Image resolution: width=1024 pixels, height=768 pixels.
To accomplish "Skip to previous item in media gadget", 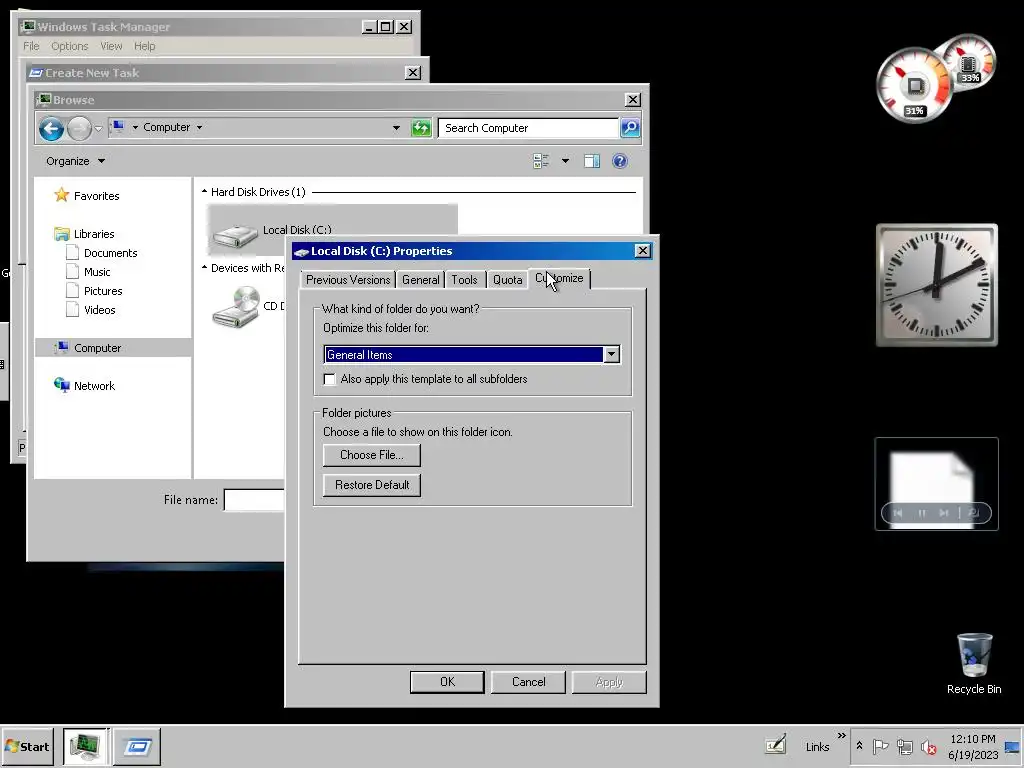I will [x=898, y=513].
